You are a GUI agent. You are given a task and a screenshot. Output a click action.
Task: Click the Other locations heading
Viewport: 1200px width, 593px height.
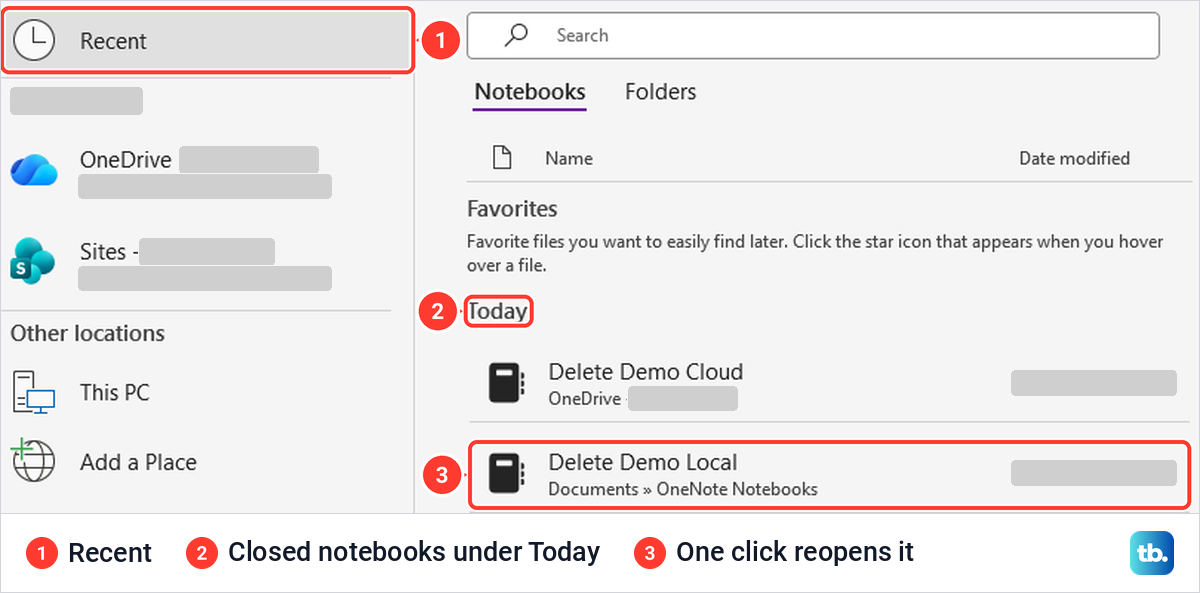coord(88,333)
